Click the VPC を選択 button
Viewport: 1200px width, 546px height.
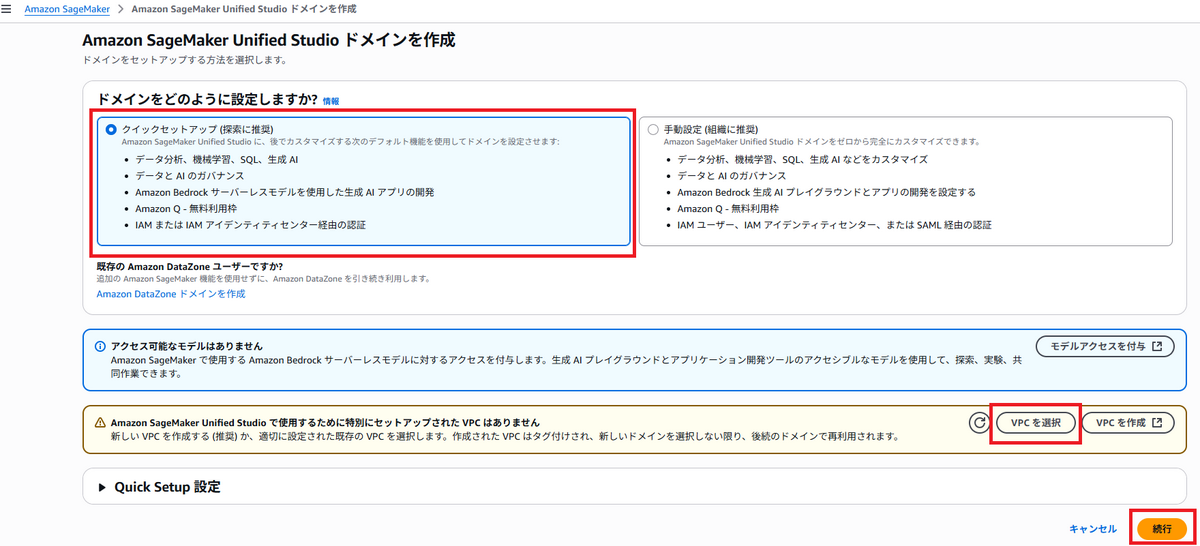pos(1035,423)
